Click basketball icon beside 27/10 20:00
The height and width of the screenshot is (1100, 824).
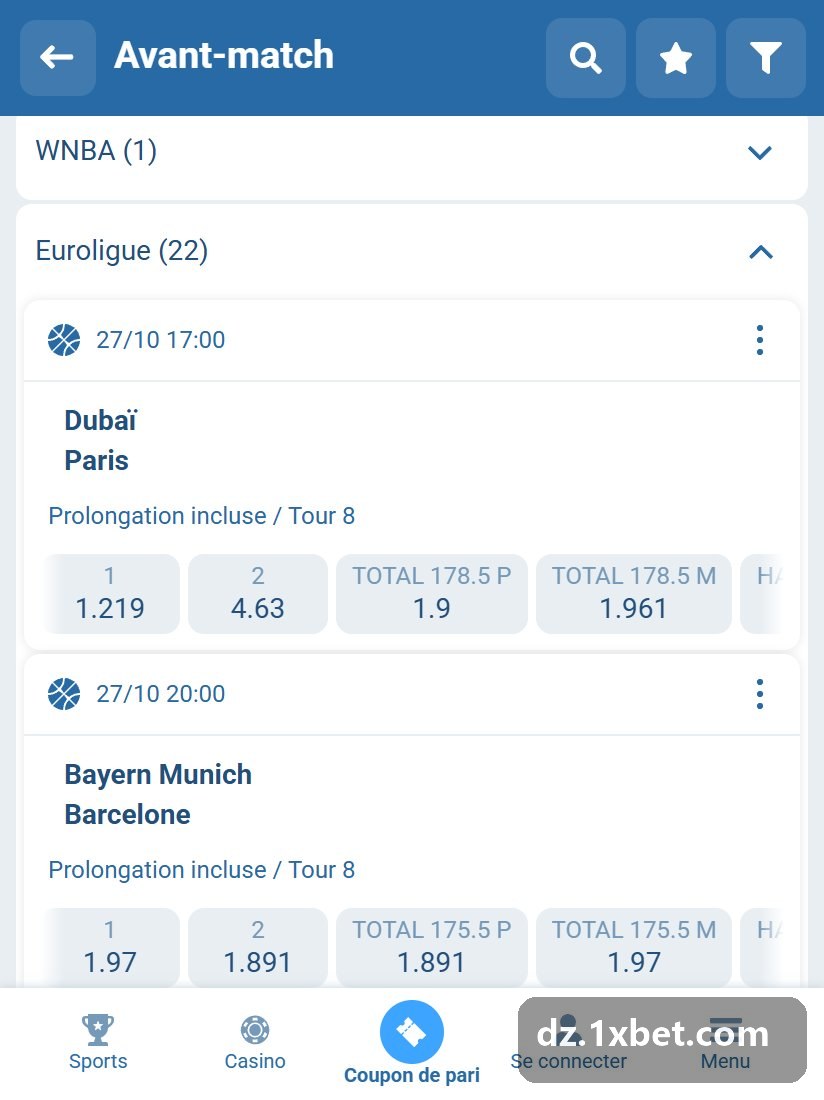click(64, 694)
